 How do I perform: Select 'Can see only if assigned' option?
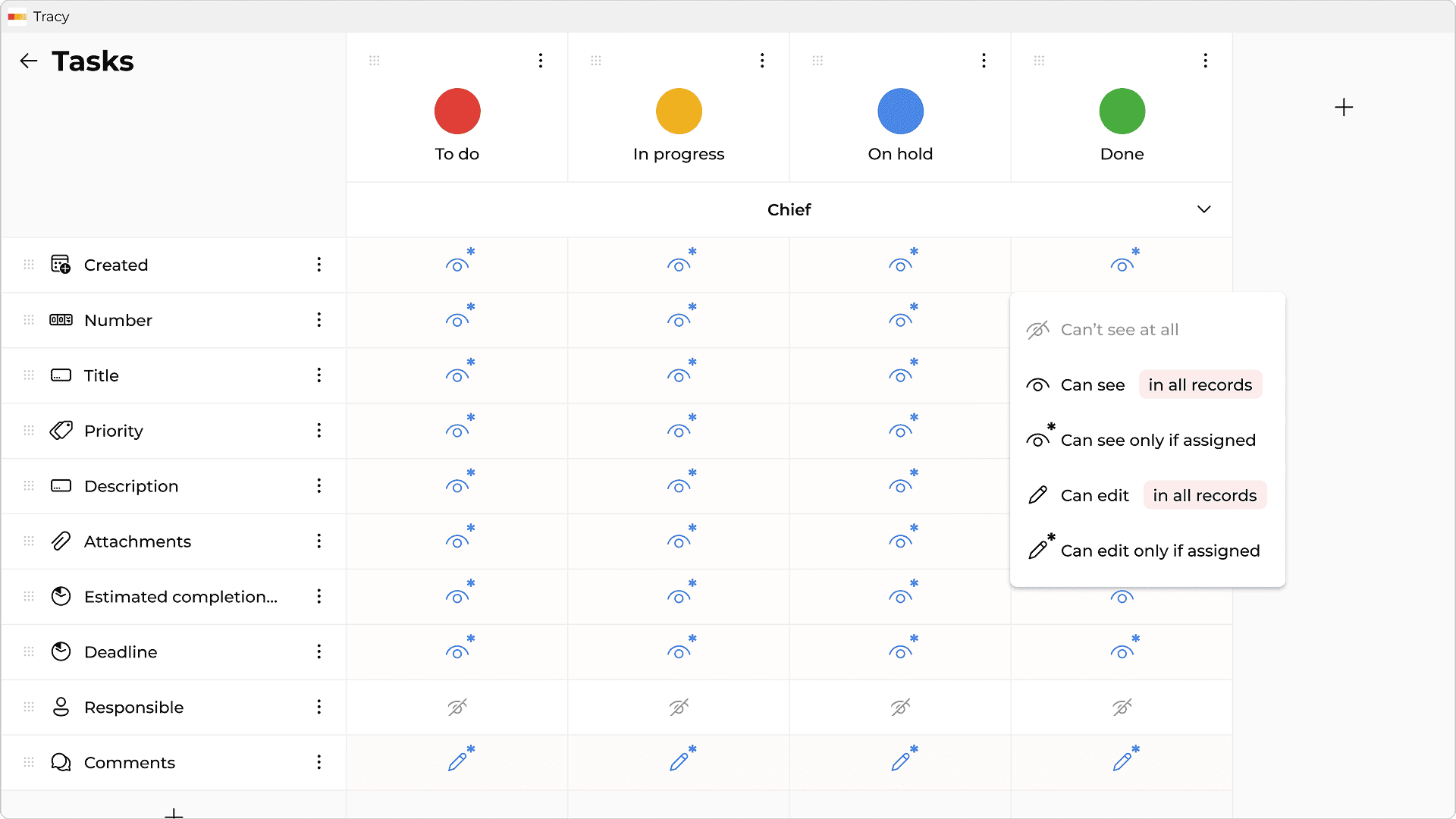[1157, 441]
